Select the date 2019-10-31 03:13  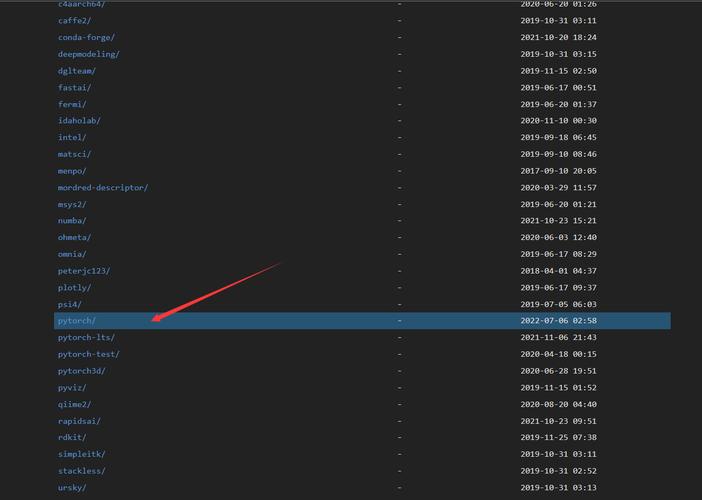(558, 488)
